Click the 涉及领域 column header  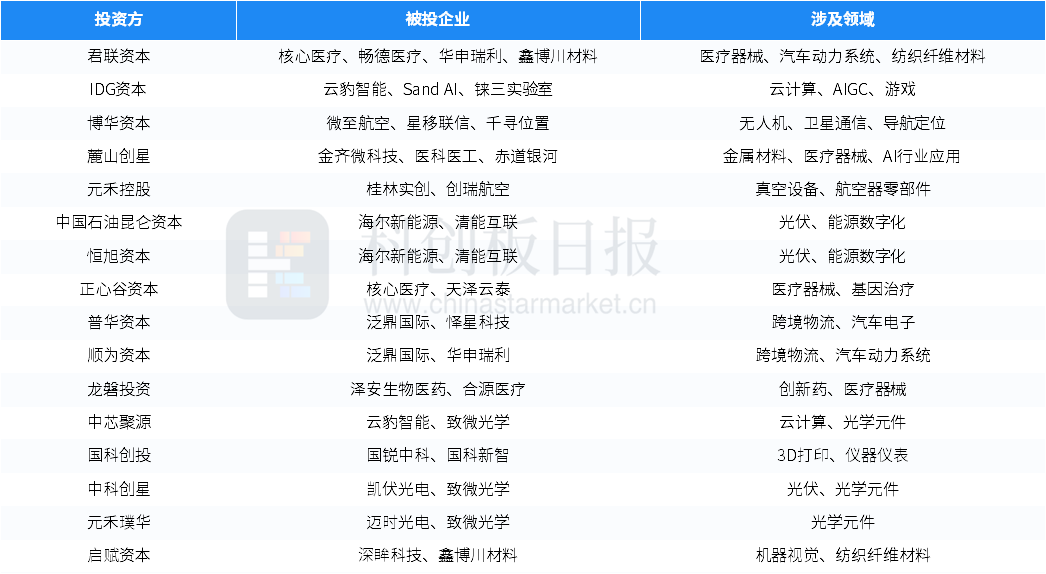pos(843,20)
